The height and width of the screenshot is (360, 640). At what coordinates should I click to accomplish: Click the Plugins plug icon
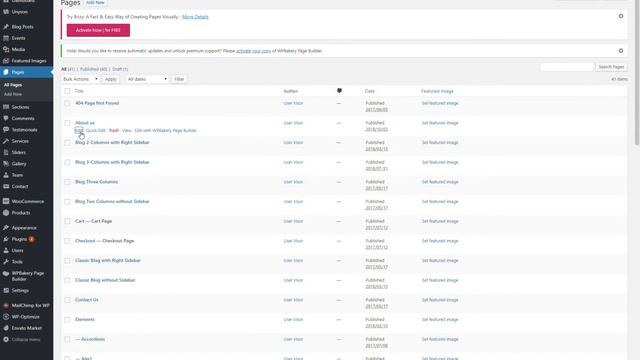[6, 239]
